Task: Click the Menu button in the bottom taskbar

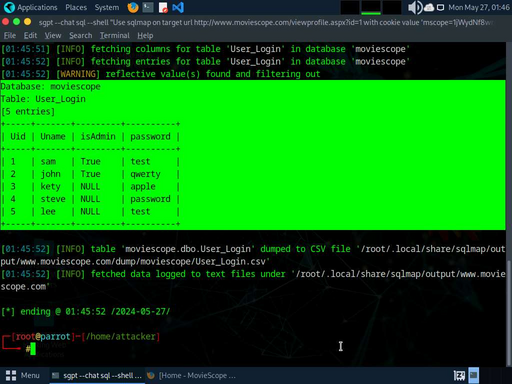Action: [x=23, y=376]
